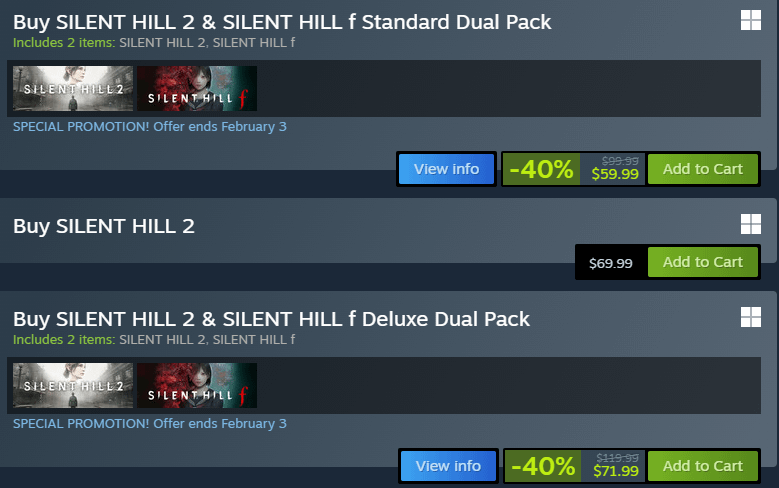Open SILENT HILL f thumbnail in Deluxe Dual Pack

coord(197,385)
